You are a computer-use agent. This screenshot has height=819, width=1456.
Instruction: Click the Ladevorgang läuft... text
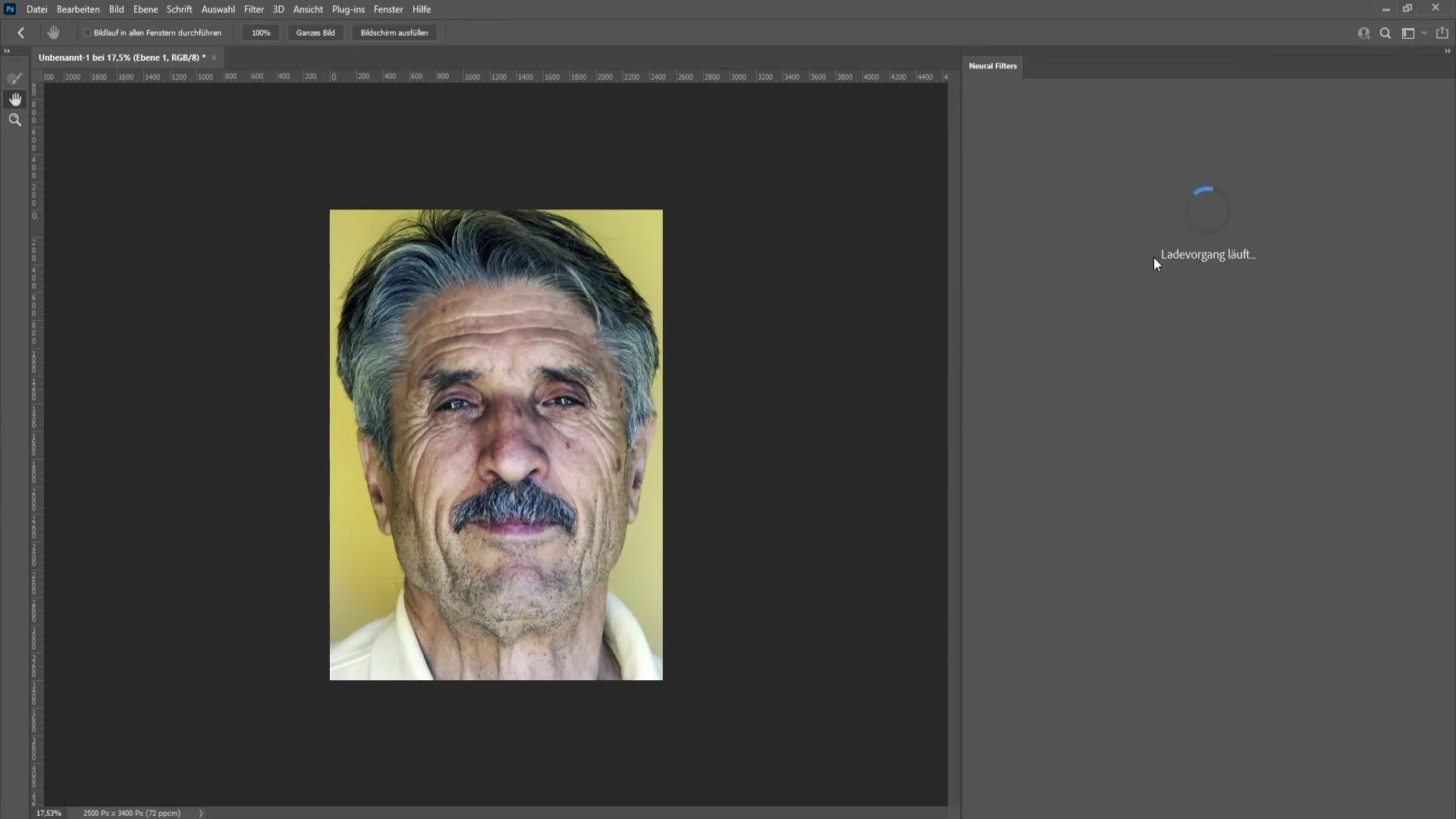point(1208,255)
